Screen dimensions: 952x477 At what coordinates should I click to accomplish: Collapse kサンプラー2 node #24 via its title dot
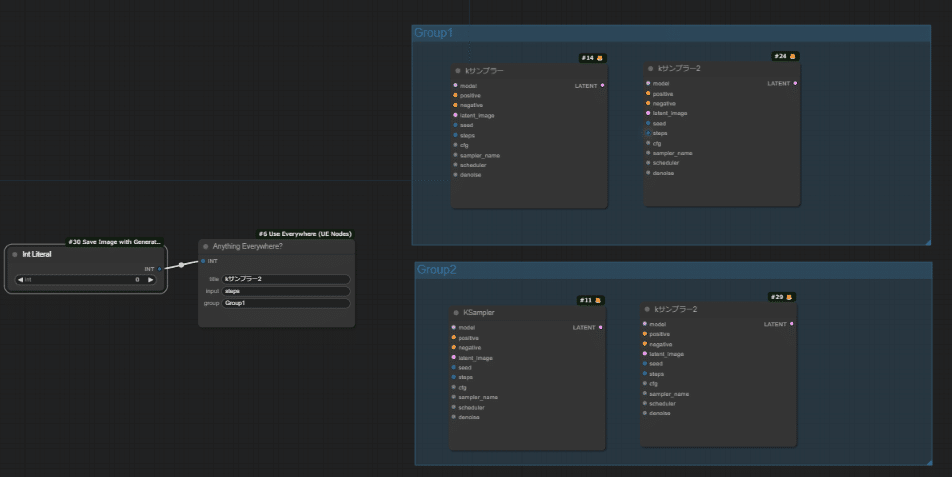[651, 69]
